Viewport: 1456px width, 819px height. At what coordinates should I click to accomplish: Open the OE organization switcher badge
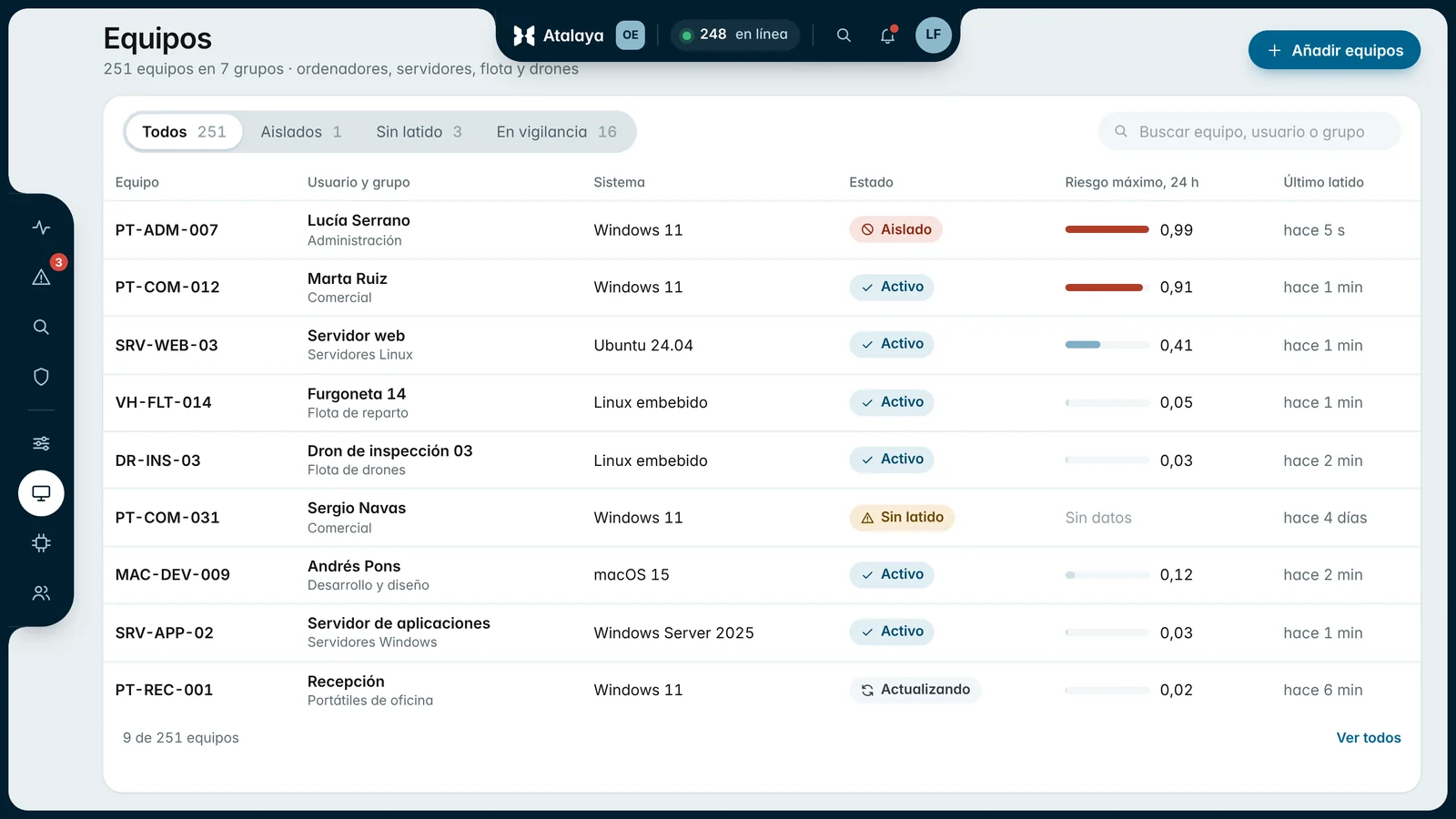tap(630, 35)
